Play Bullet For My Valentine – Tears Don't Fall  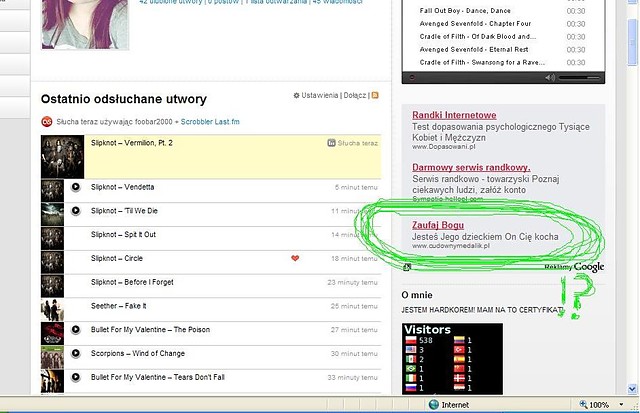tap(76, 377)
